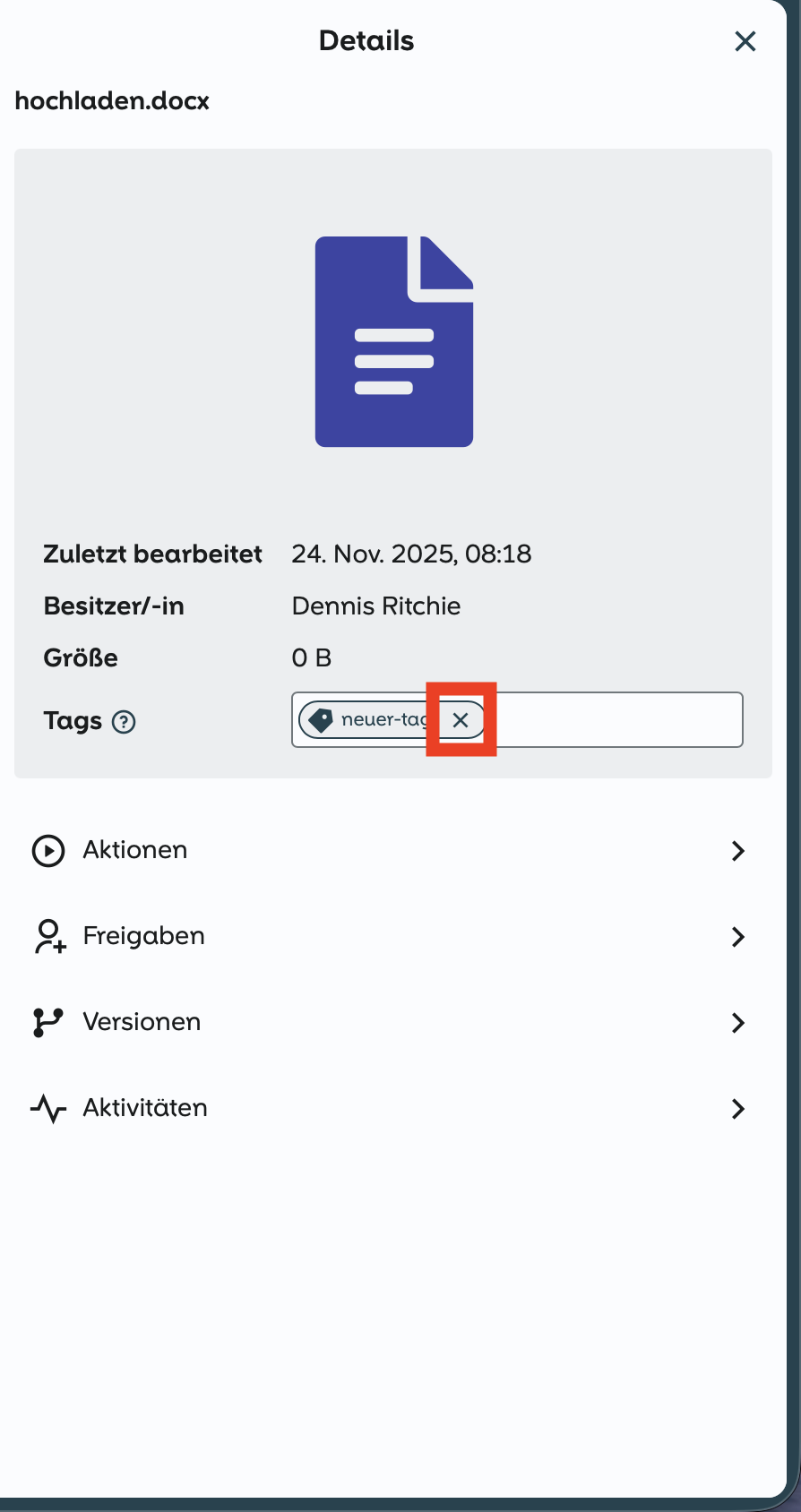This screenshot has height=1512, width=801.
Task: Click the hochladen.docx file name heading
Action: (112, 101)
